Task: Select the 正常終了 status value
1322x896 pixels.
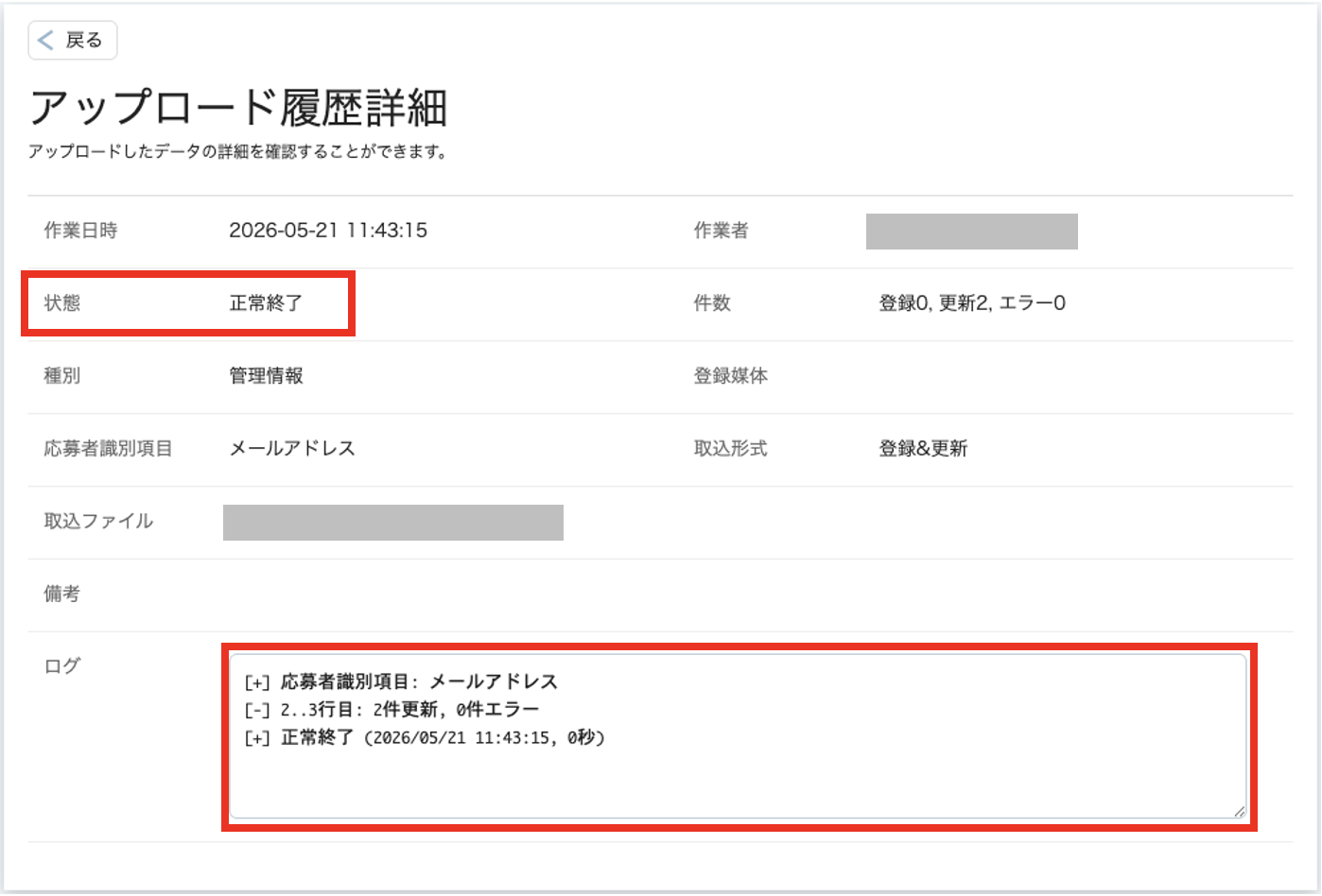Action: [266, 303]
